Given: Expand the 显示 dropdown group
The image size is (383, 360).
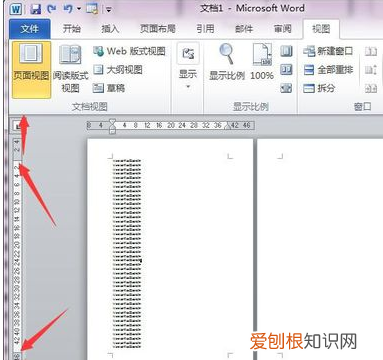Looking at the screenshot, I should 188,68.
